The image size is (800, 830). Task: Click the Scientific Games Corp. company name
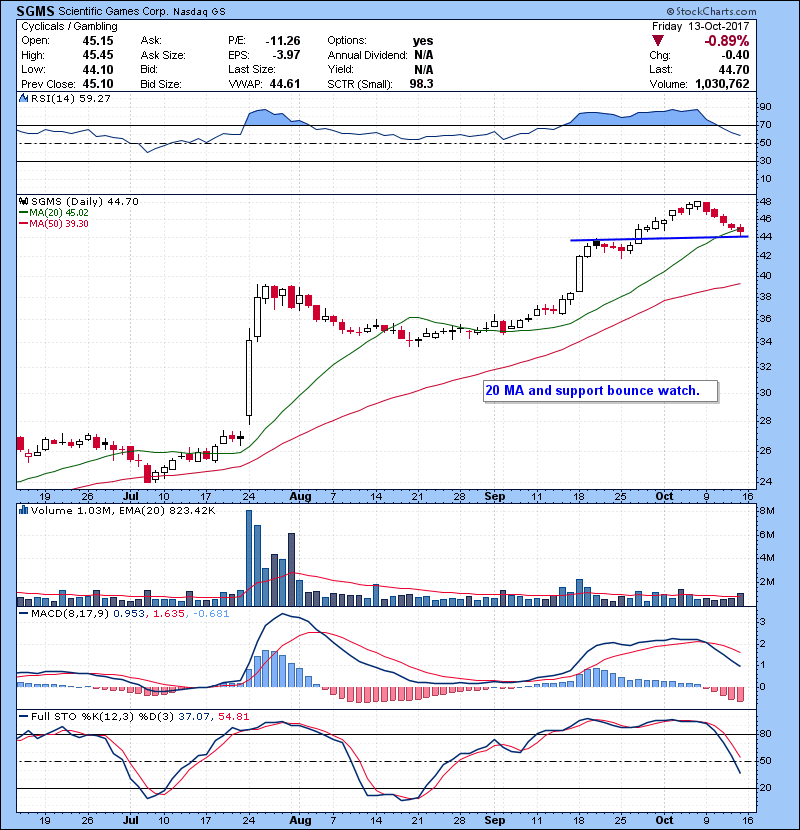(x=113, y=12)
